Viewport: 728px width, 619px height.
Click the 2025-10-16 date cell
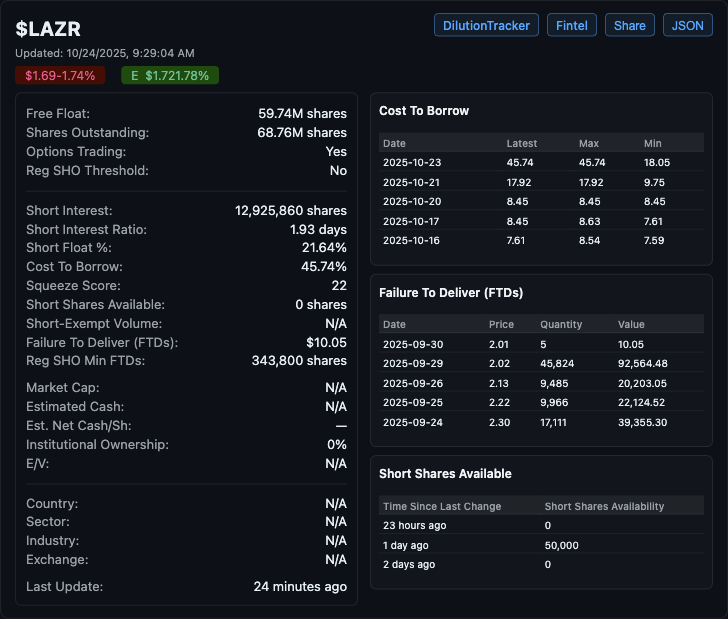point(411,241)
